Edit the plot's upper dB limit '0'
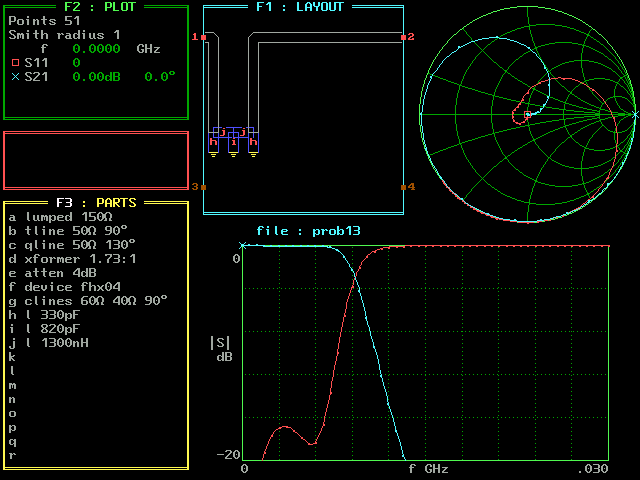Viewport: 640px width, 480px height. 236,259
